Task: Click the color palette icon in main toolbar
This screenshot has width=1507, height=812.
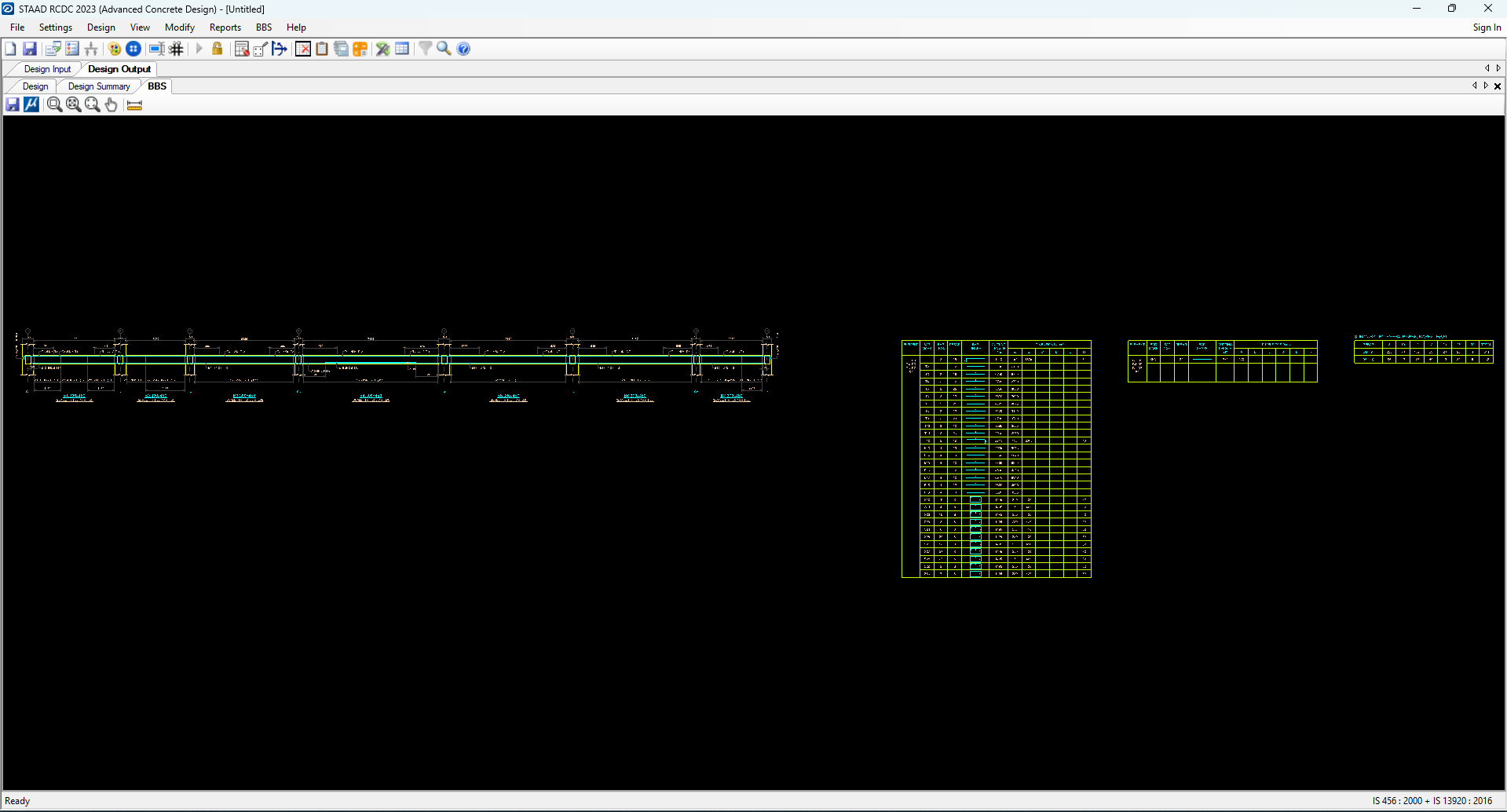Action: pos(115,49)
